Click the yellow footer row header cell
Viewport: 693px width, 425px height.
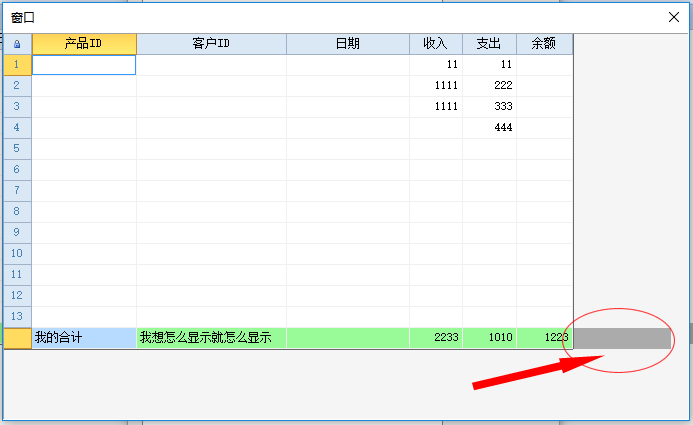coord(17,338)
